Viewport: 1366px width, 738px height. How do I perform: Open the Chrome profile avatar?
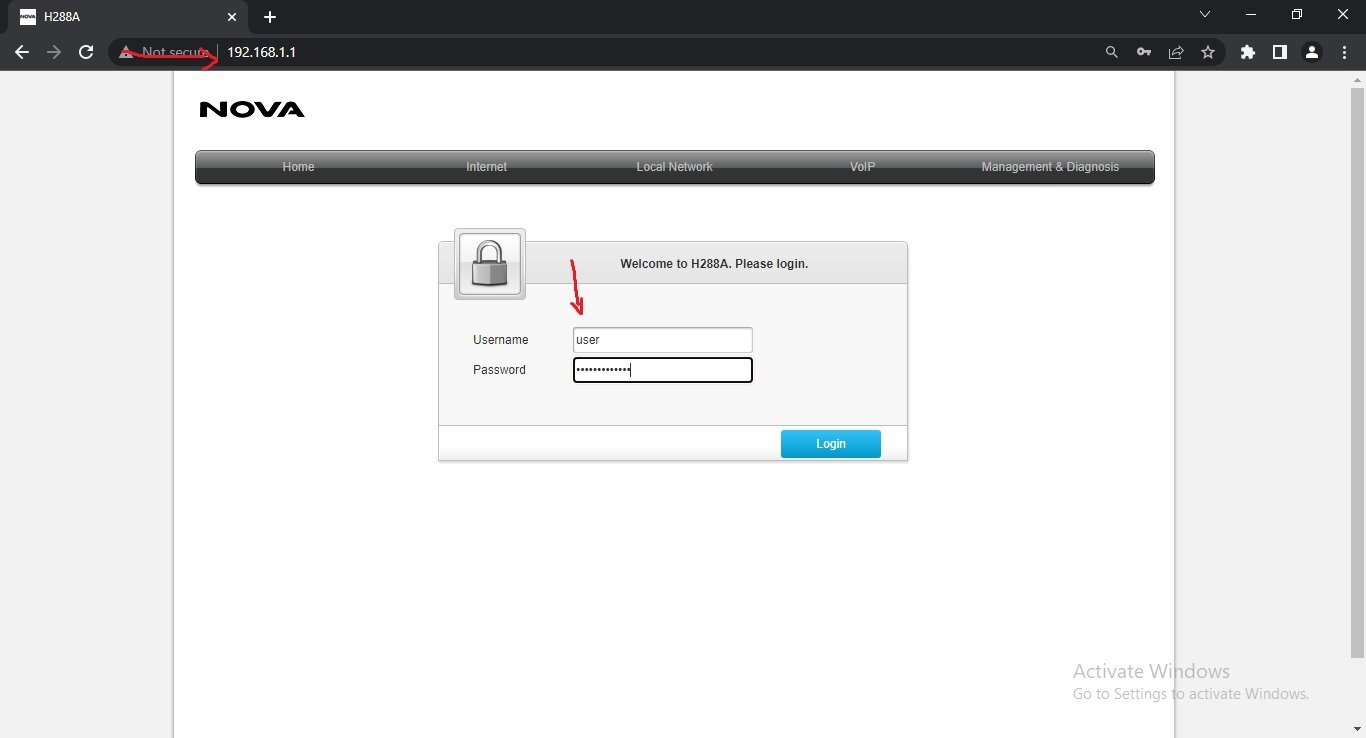click(1312, 52)
